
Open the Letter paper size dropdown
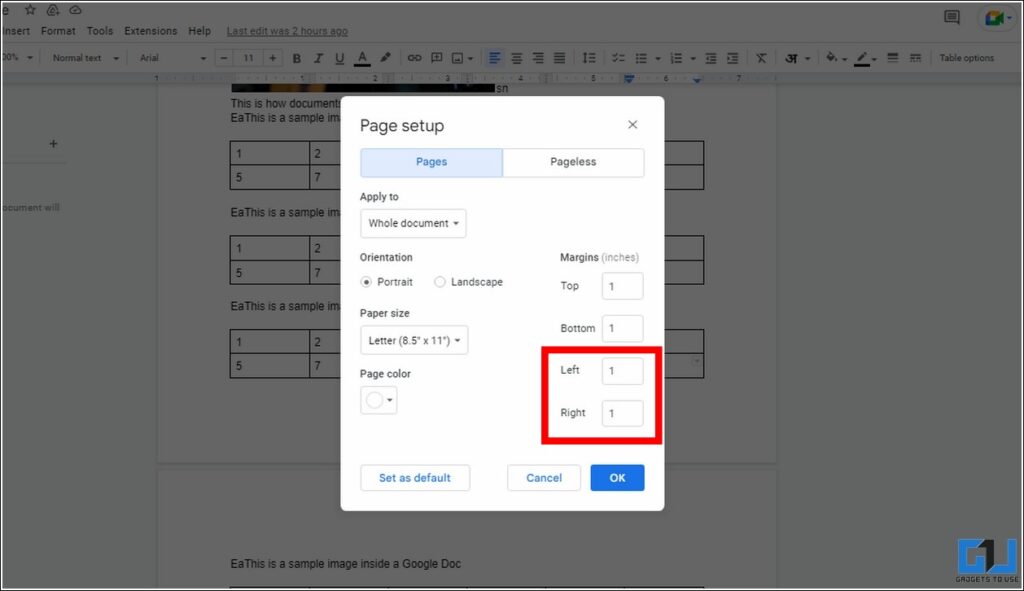coord(414,340)
